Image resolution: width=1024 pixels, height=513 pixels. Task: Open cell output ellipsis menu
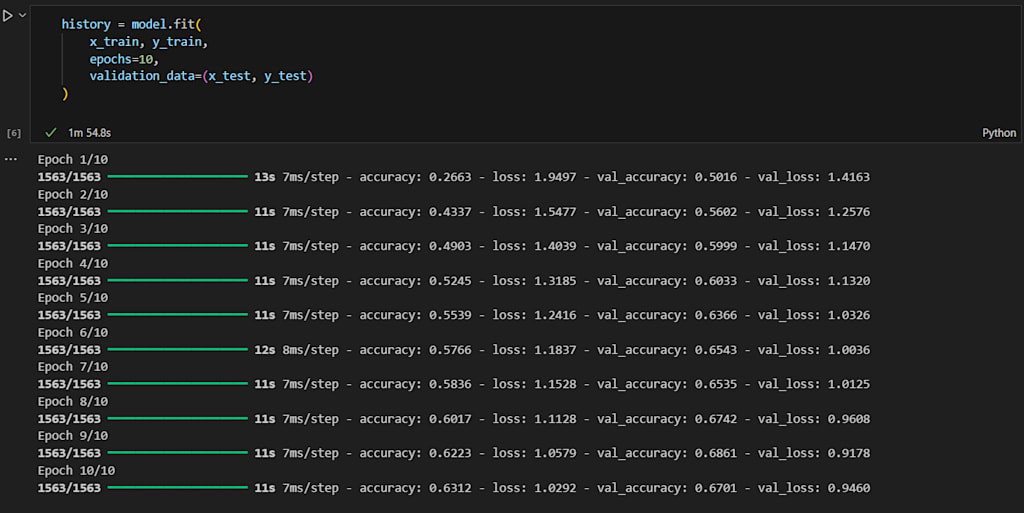[11, 159]
